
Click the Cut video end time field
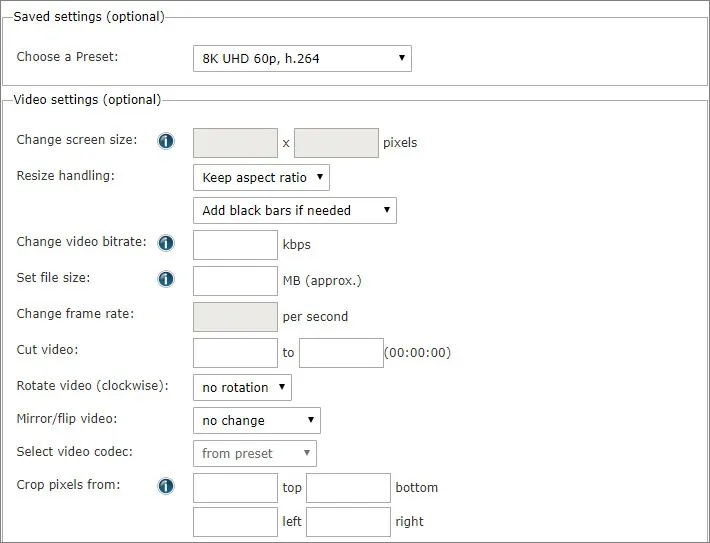[x=341, y=353]
